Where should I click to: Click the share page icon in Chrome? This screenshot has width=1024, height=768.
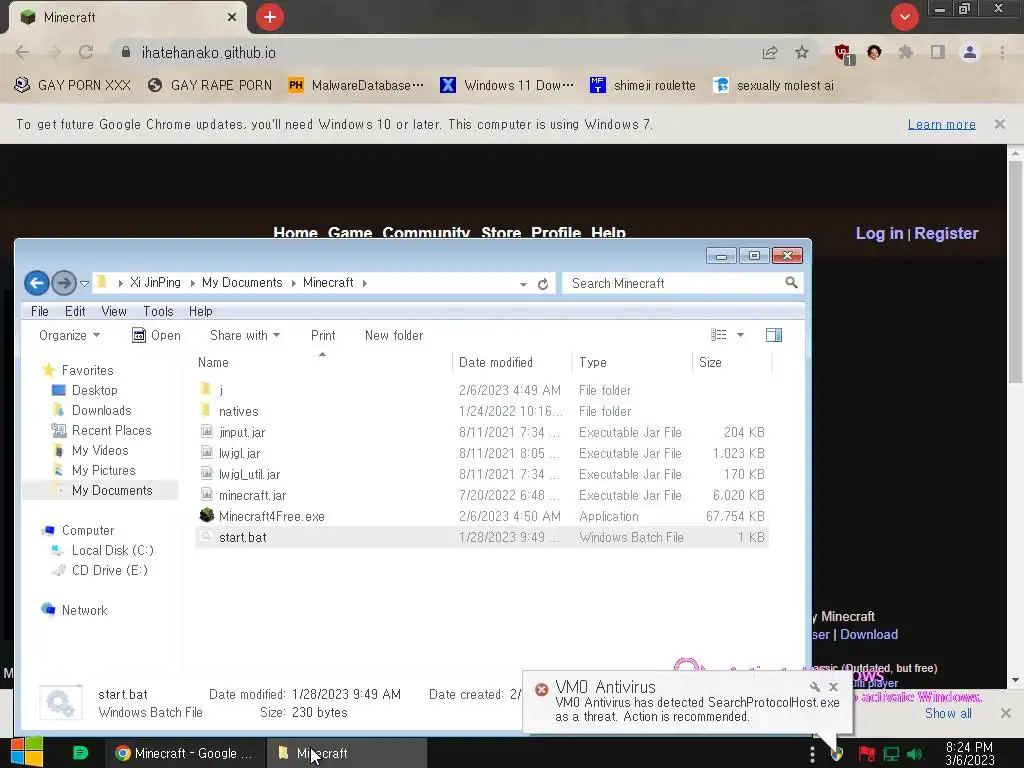pos(770,53)
